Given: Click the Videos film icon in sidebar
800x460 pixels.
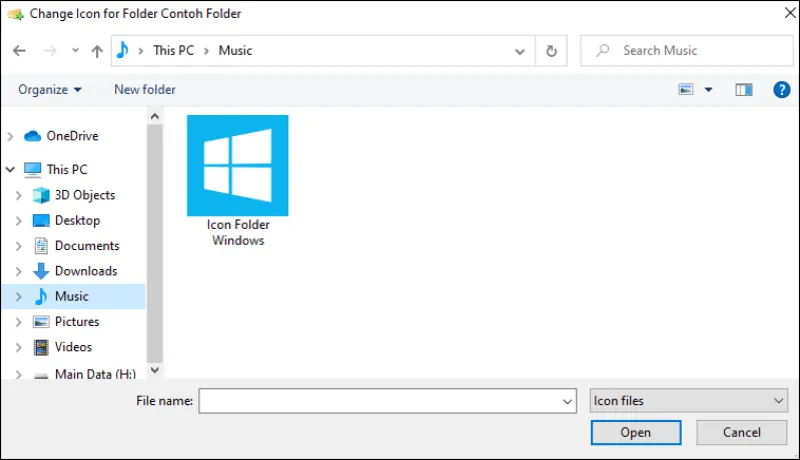Looking at the screenshot, I should pyautogui.click(x=41, y=347).
